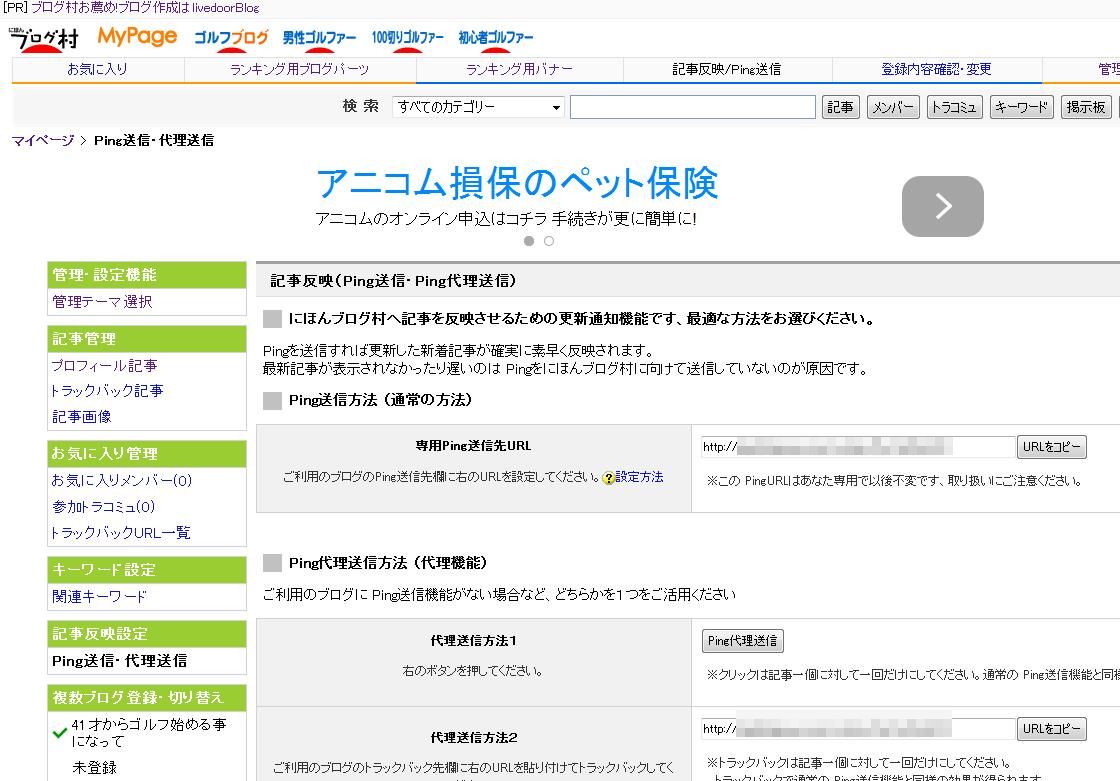Open the livedoorBlog PR link at top
1120x781 pixels.
(x=146, y=8)
